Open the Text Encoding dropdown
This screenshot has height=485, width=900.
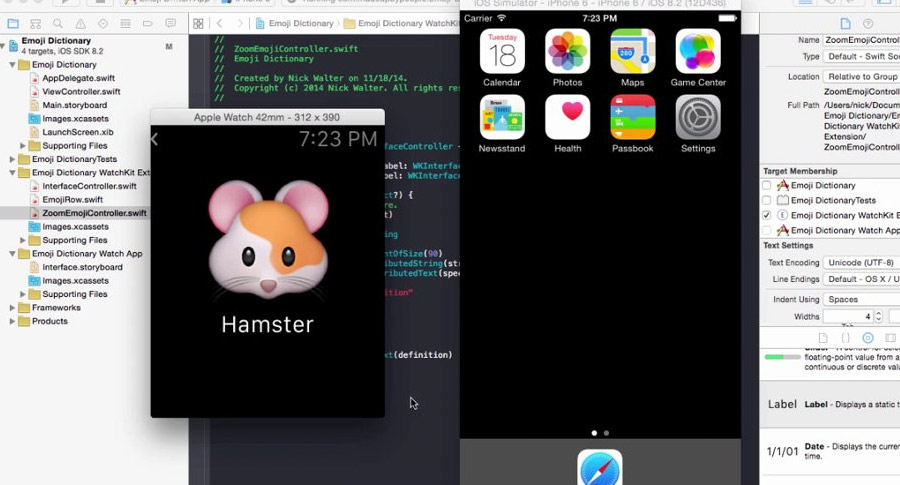pyautogui.click(x=861, y=262)
